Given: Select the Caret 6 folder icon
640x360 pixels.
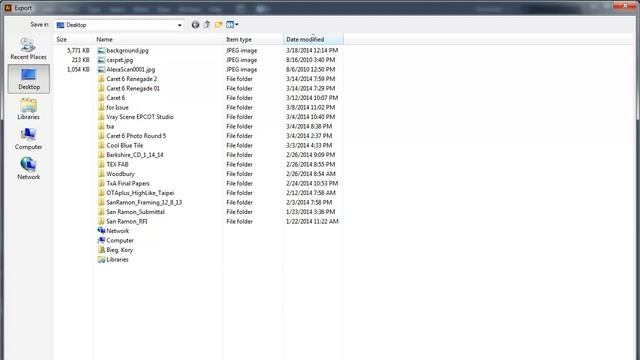Looking at the screenshot, I should (x=101, y=98).
